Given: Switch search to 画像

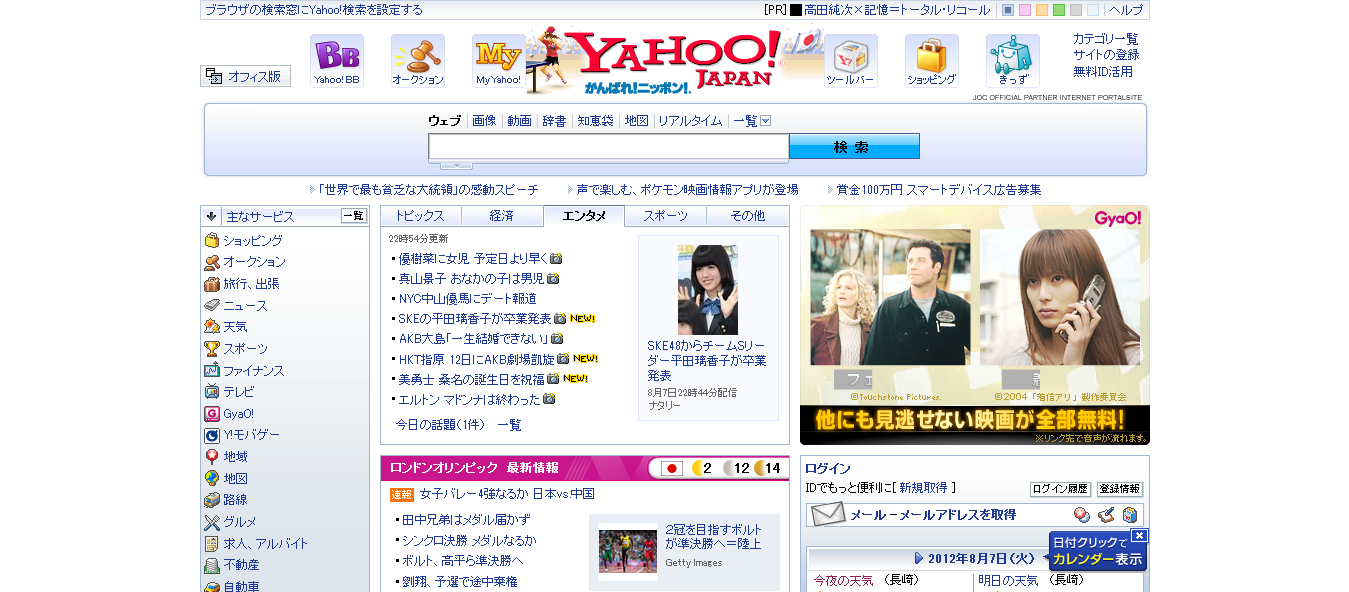Looking at the screenshot, I should point(484,121).
